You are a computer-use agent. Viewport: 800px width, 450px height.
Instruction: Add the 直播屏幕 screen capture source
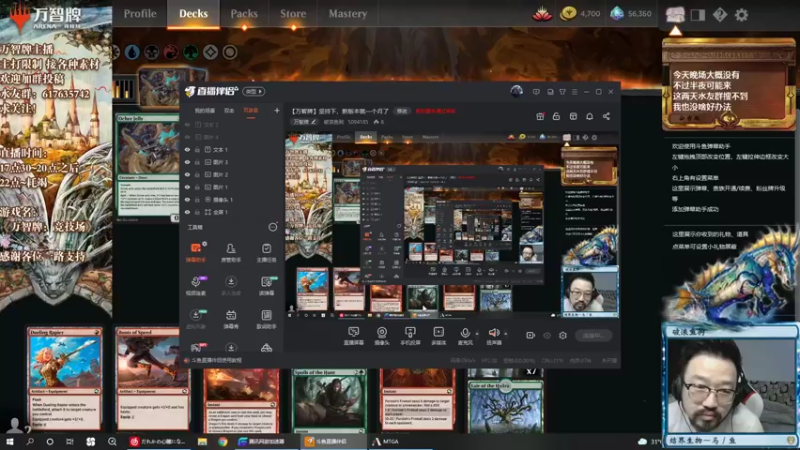(x=353, y=336)
